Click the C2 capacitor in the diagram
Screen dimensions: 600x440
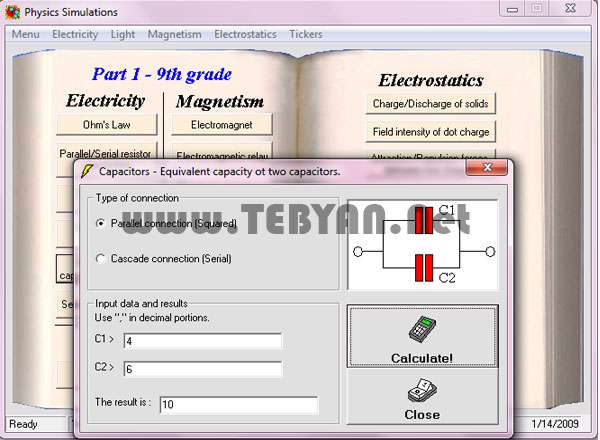click(424, 268)
